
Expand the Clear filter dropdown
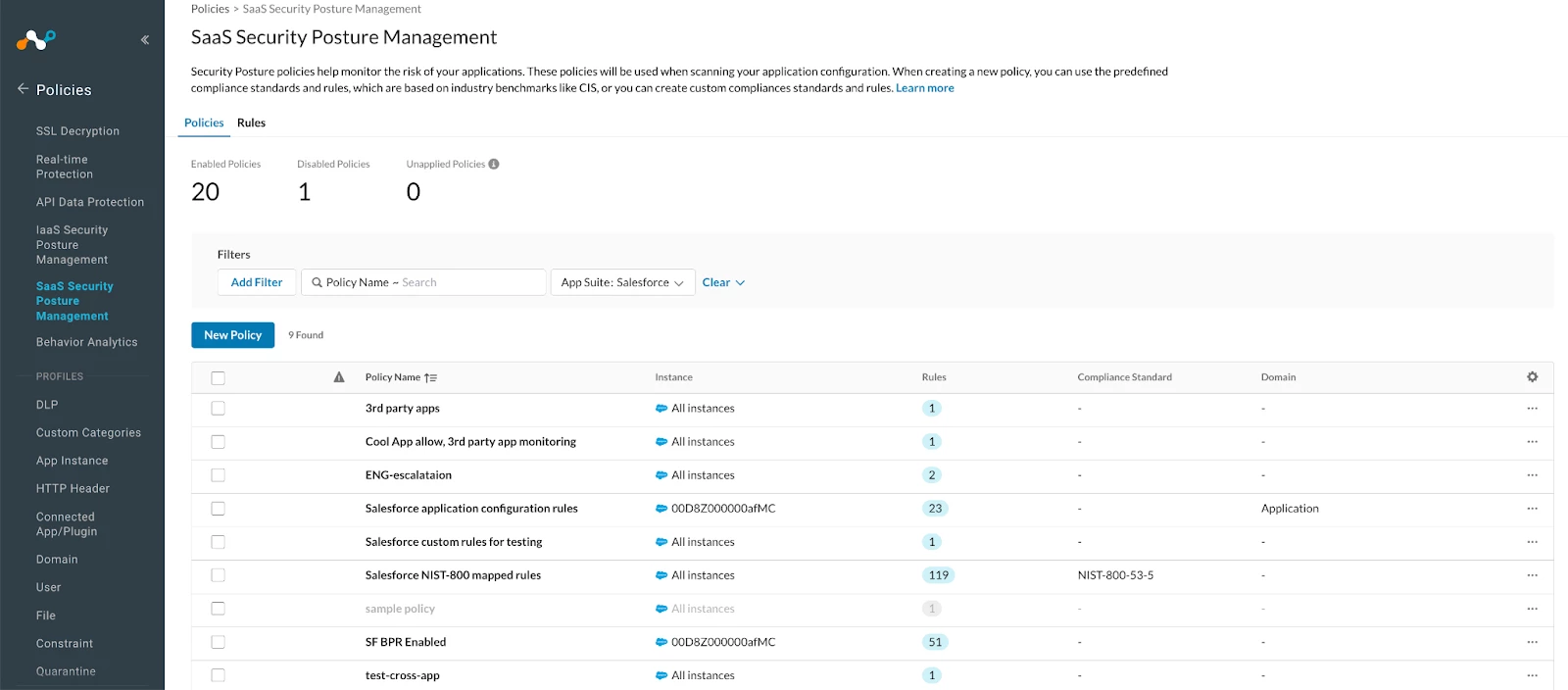723,282
